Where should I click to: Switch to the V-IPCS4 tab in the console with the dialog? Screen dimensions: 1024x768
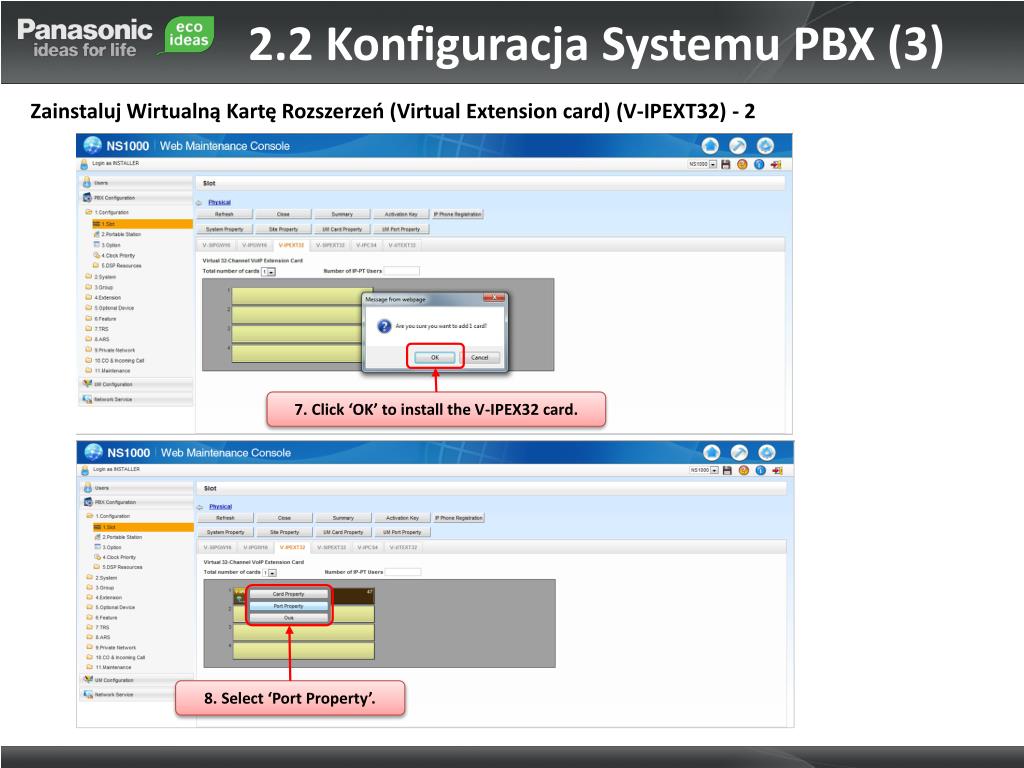(366, 246)
